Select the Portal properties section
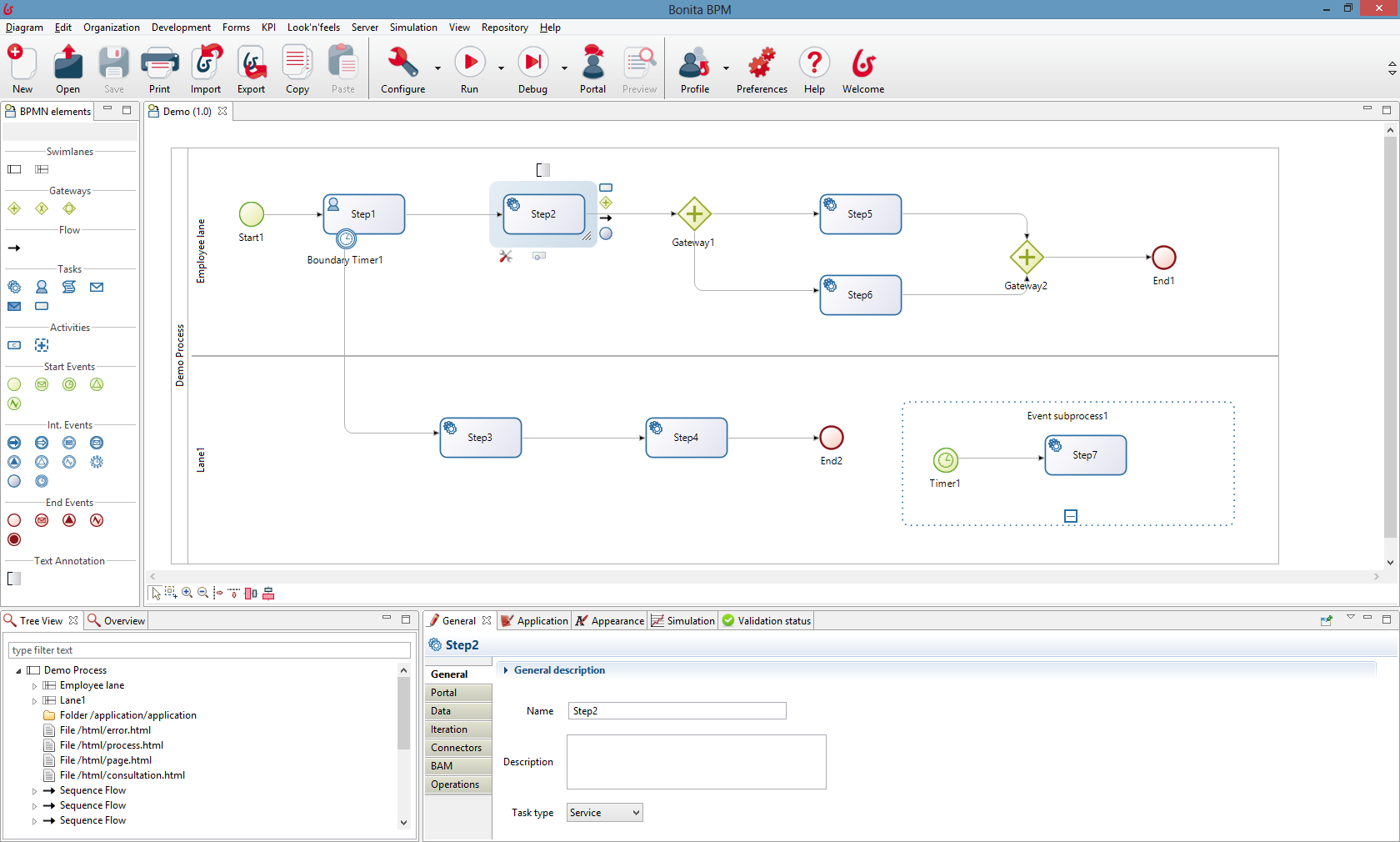This screenshot has height=842, width=1400. (x=458, y=693)
